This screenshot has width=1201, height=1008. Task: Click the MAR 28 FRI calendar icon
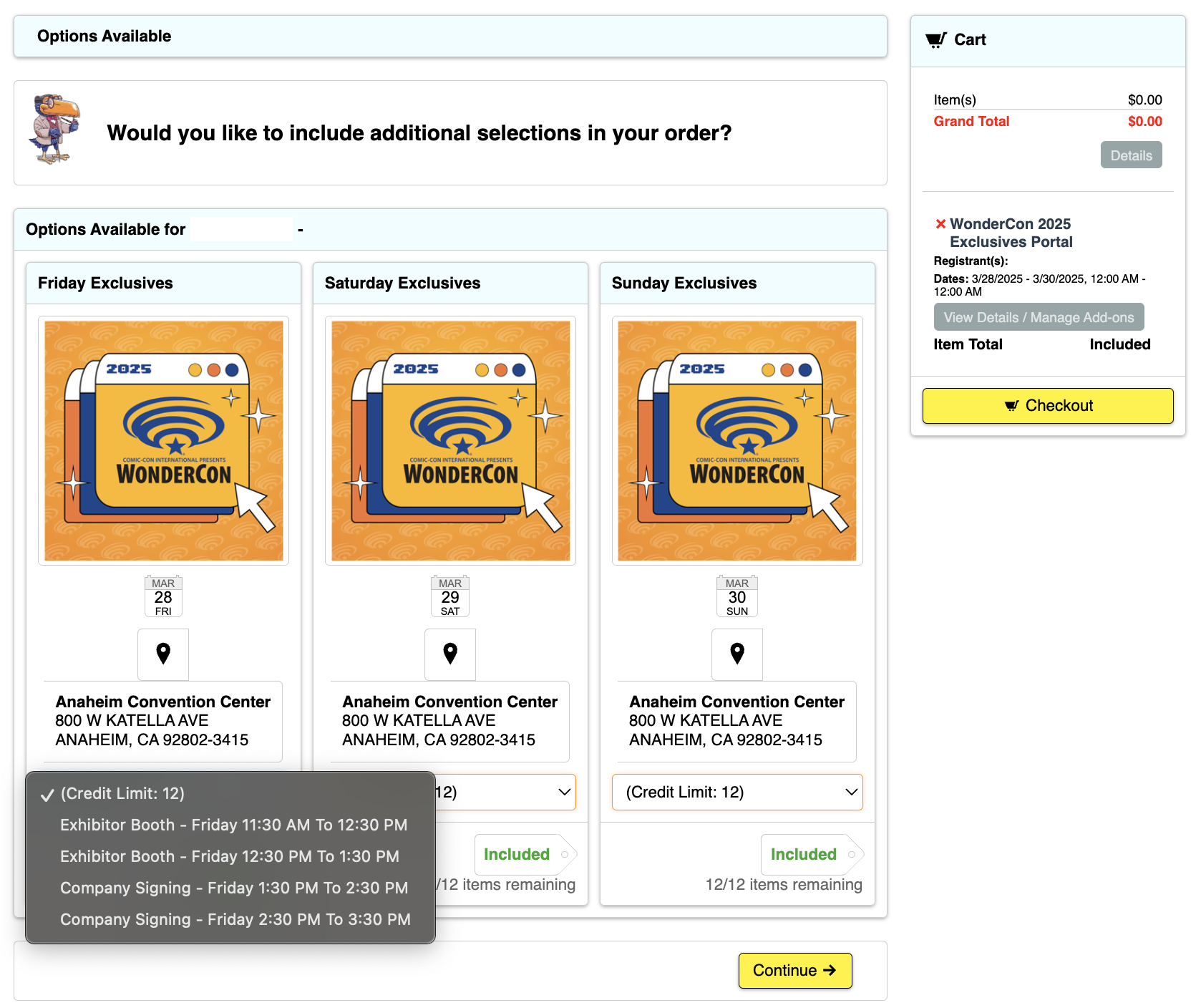point(163,596)
